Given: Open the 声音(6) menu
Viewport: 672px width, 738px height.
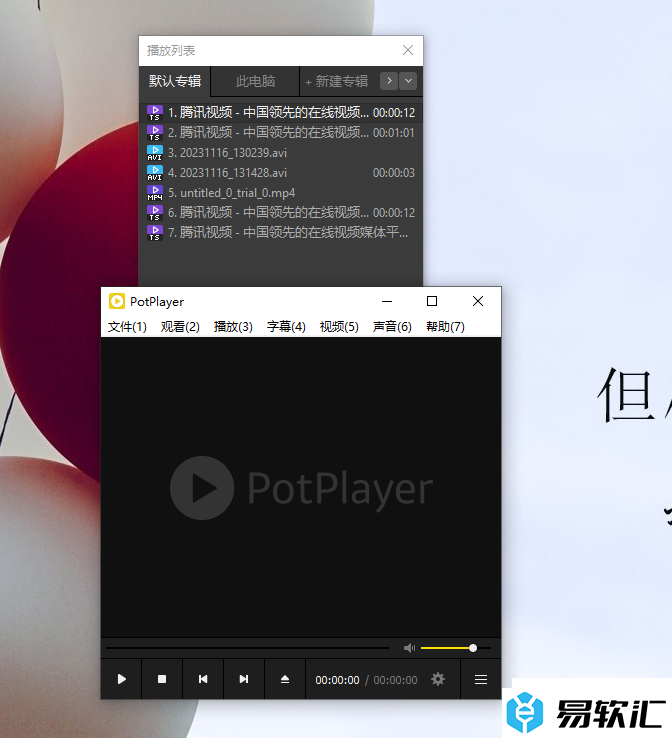Looking at the screenshot, I should tap(392, 326).
